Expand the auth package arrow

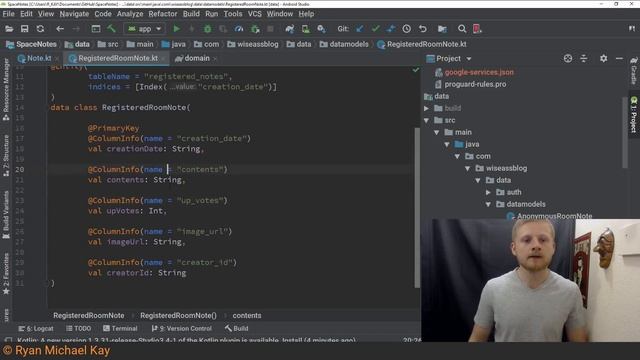tap(488, 192)
